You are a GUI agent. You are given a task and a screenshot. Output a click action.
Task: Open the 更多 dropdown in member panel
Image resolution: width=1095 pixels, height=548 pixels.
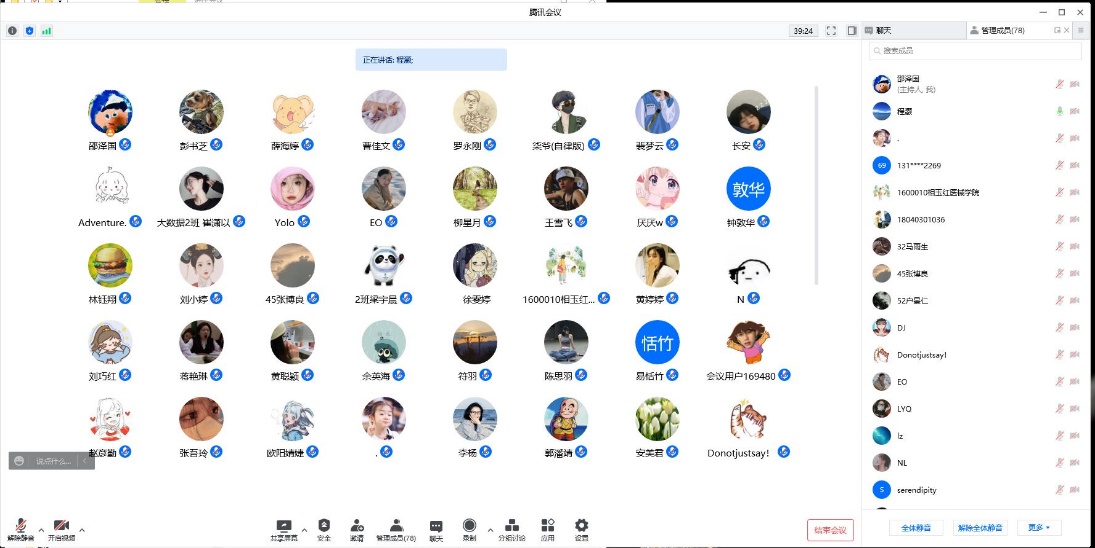coord(1039,528)
